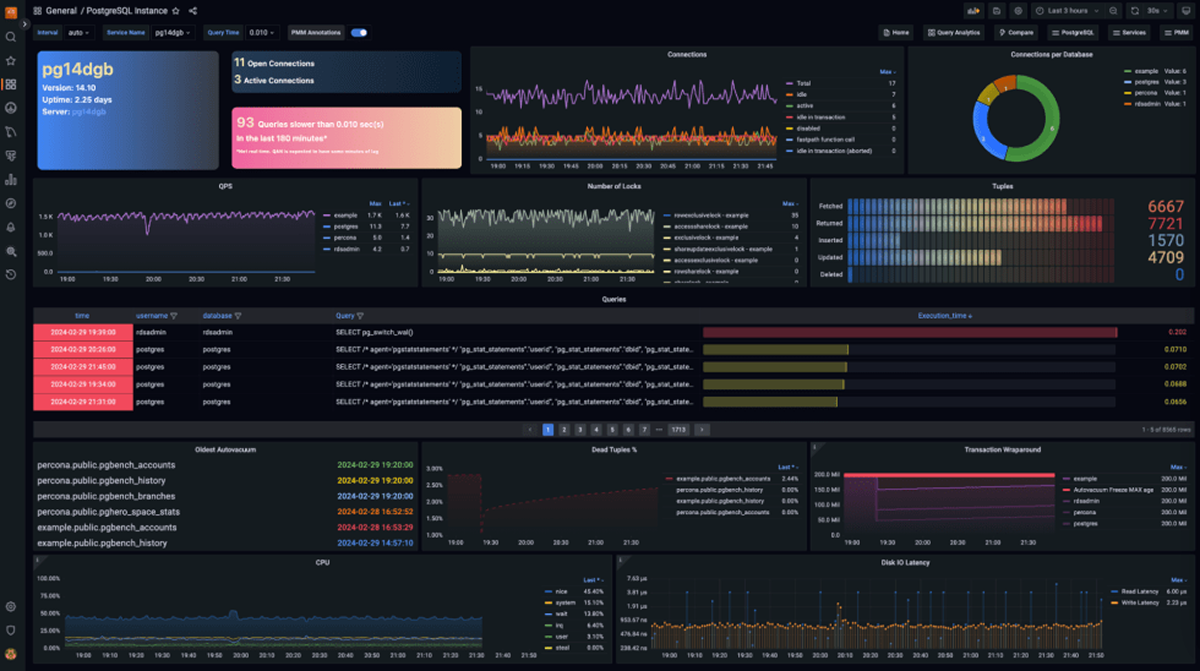
Task: Open the Services menu
Action: pyautogui.click(x=1129, y=32)
